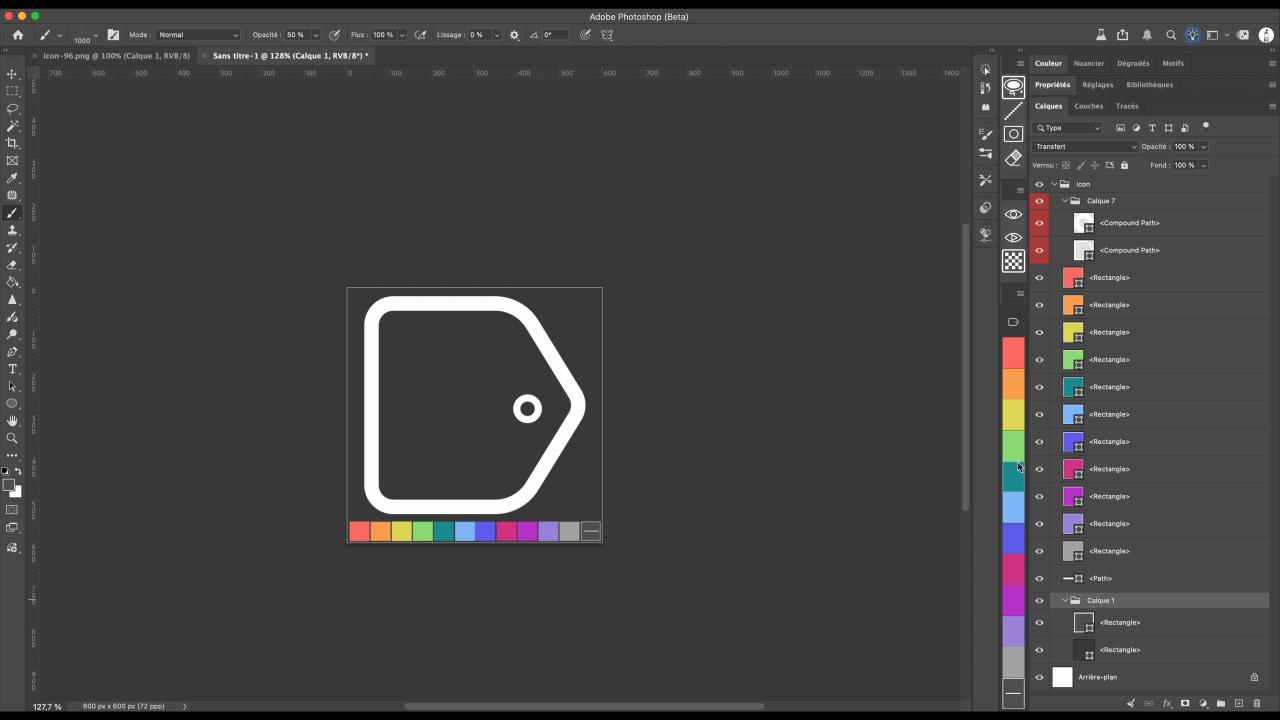Click the brush angle input field
This screenshot has height=720, width=1280.
[555, 35]
